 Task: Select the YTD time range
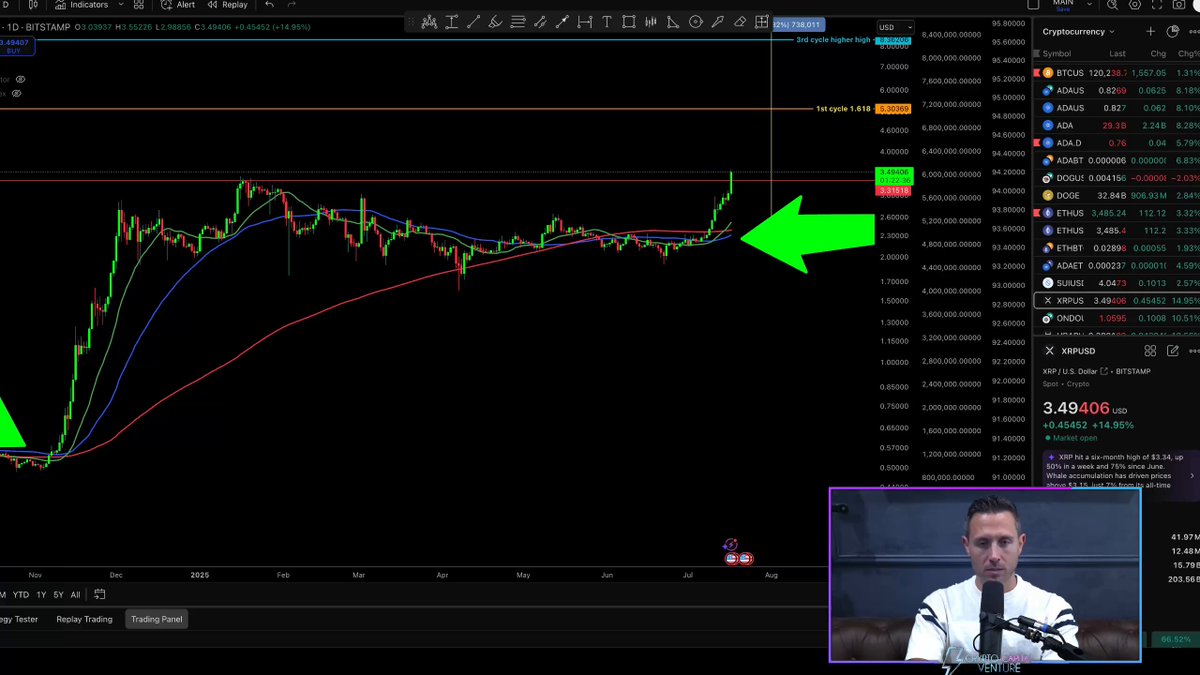[20, 595]
